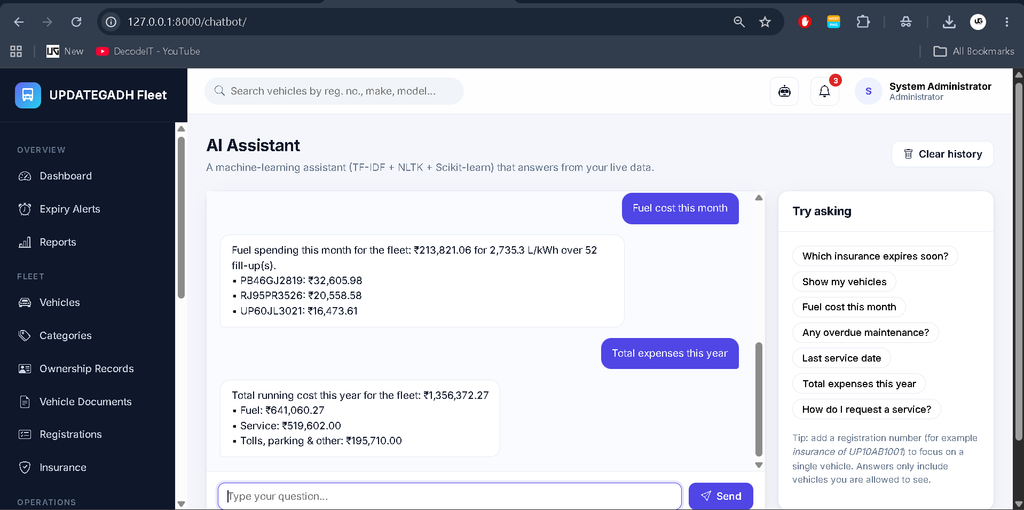1024x510 pixels.
Task: Select 'Fuel cost this month' suggestion chip
Action: click(x=849, y=307)
